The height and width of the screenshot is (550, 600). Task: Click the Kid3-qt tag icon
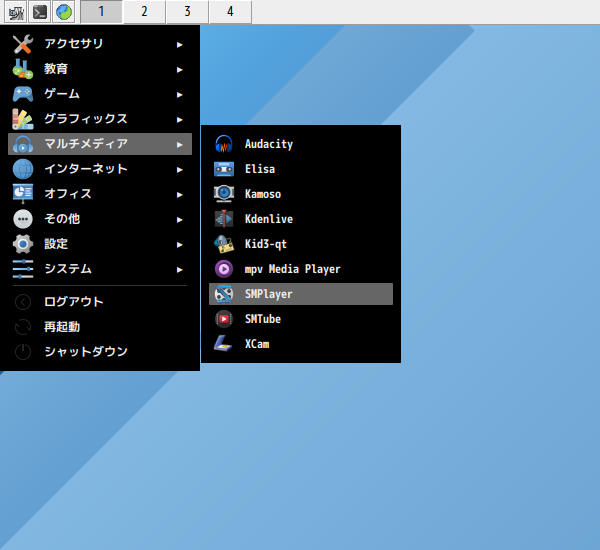[224, 244]
